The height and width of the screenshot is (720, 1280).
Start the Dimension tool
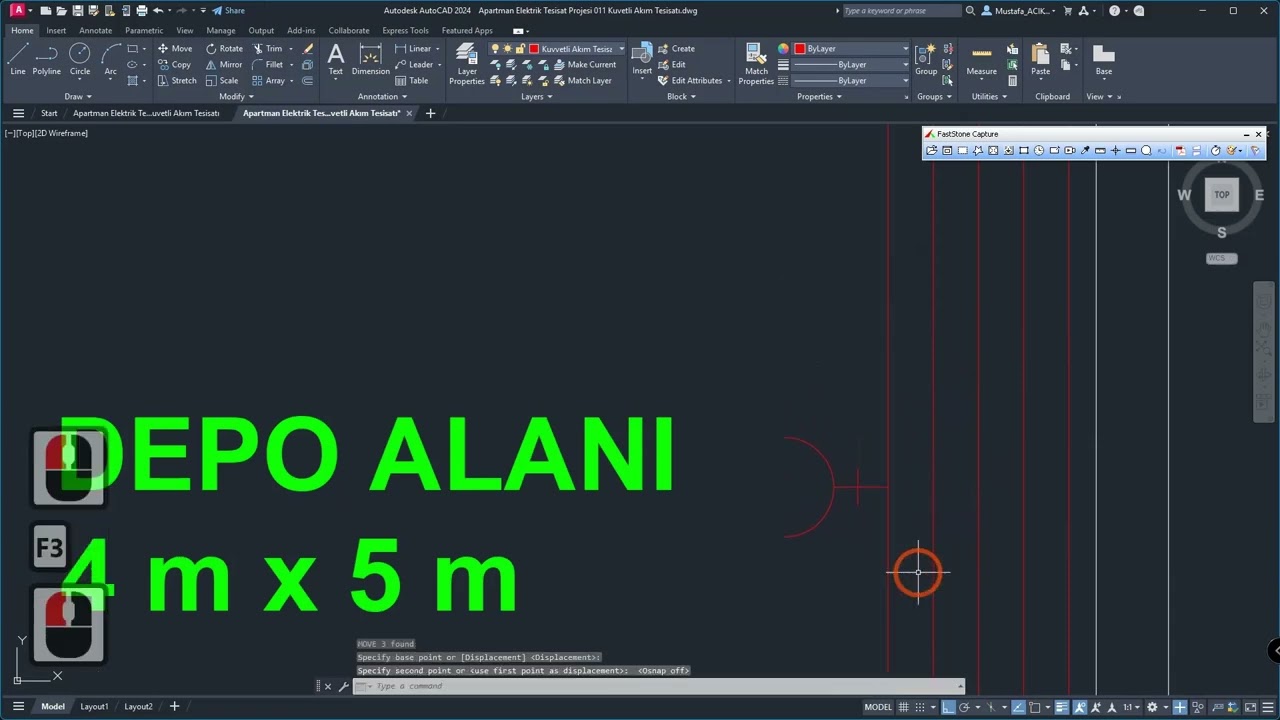371,58
